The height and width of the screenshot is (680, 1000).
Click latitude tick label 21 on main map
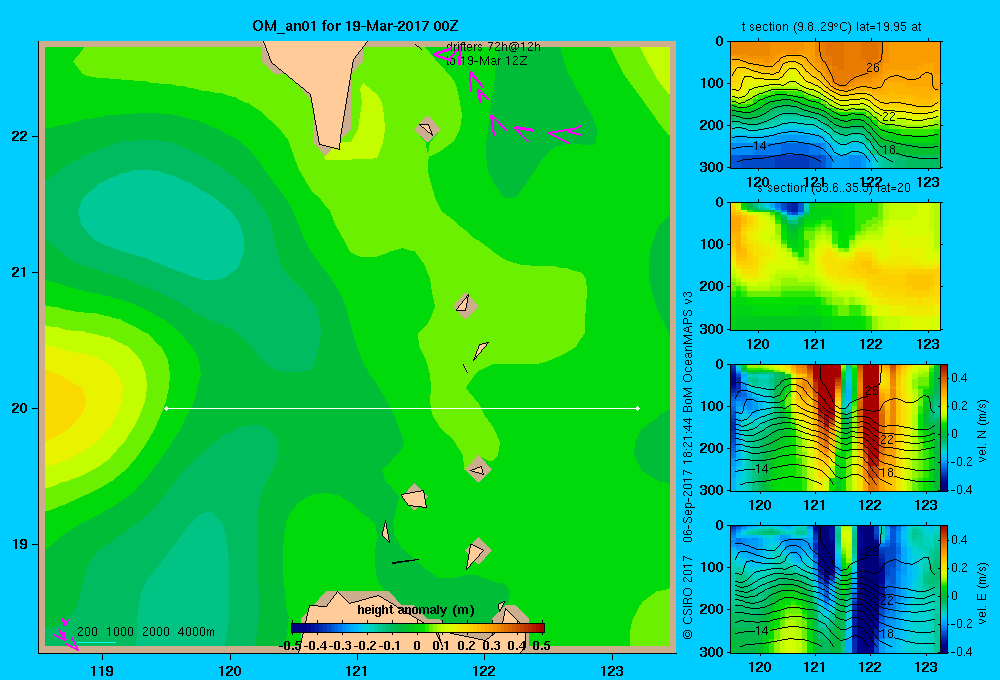pyautogui.click(x=20, y=272)
